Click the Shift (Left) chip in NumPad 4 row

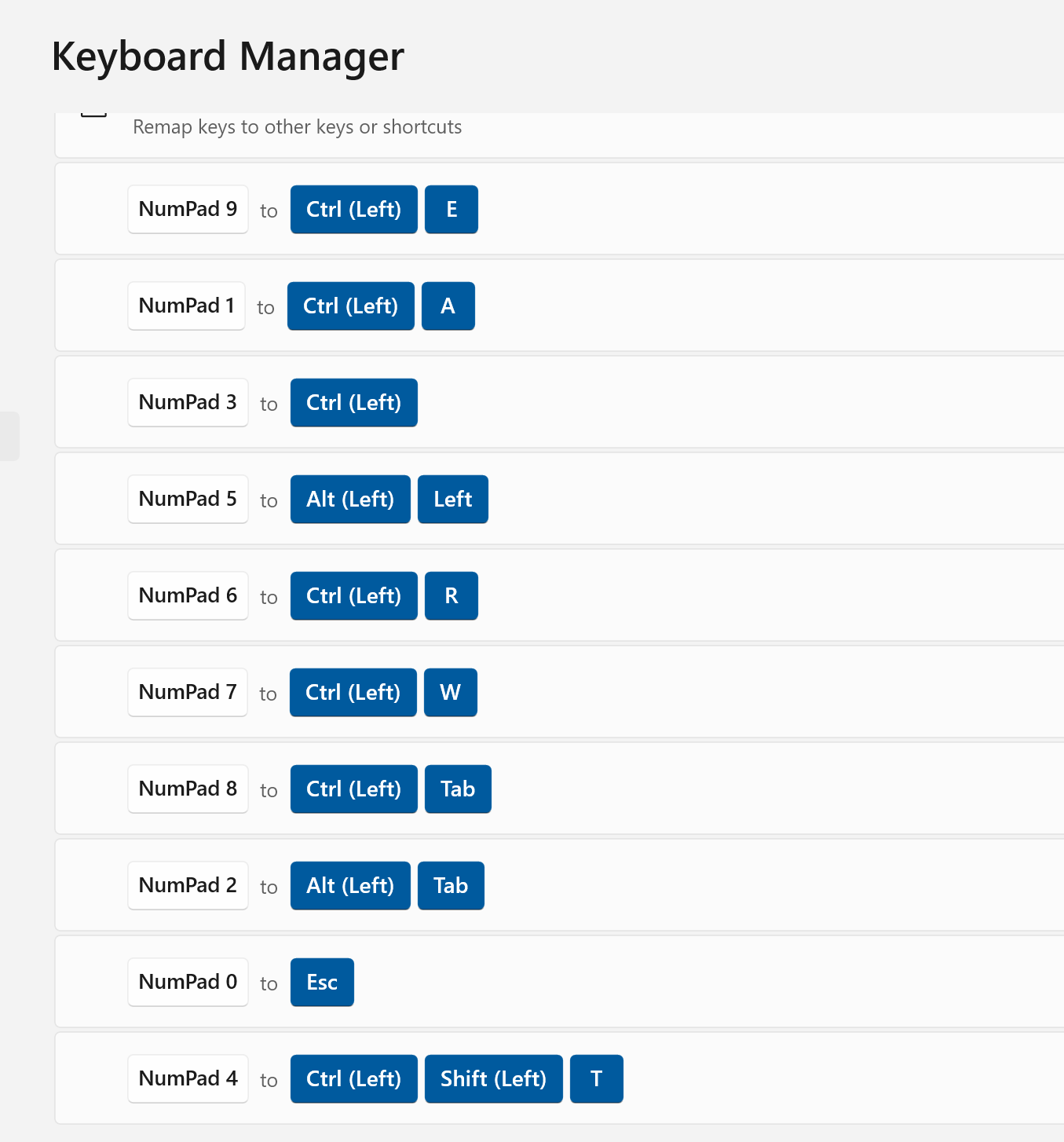[x=493, y=1078]
